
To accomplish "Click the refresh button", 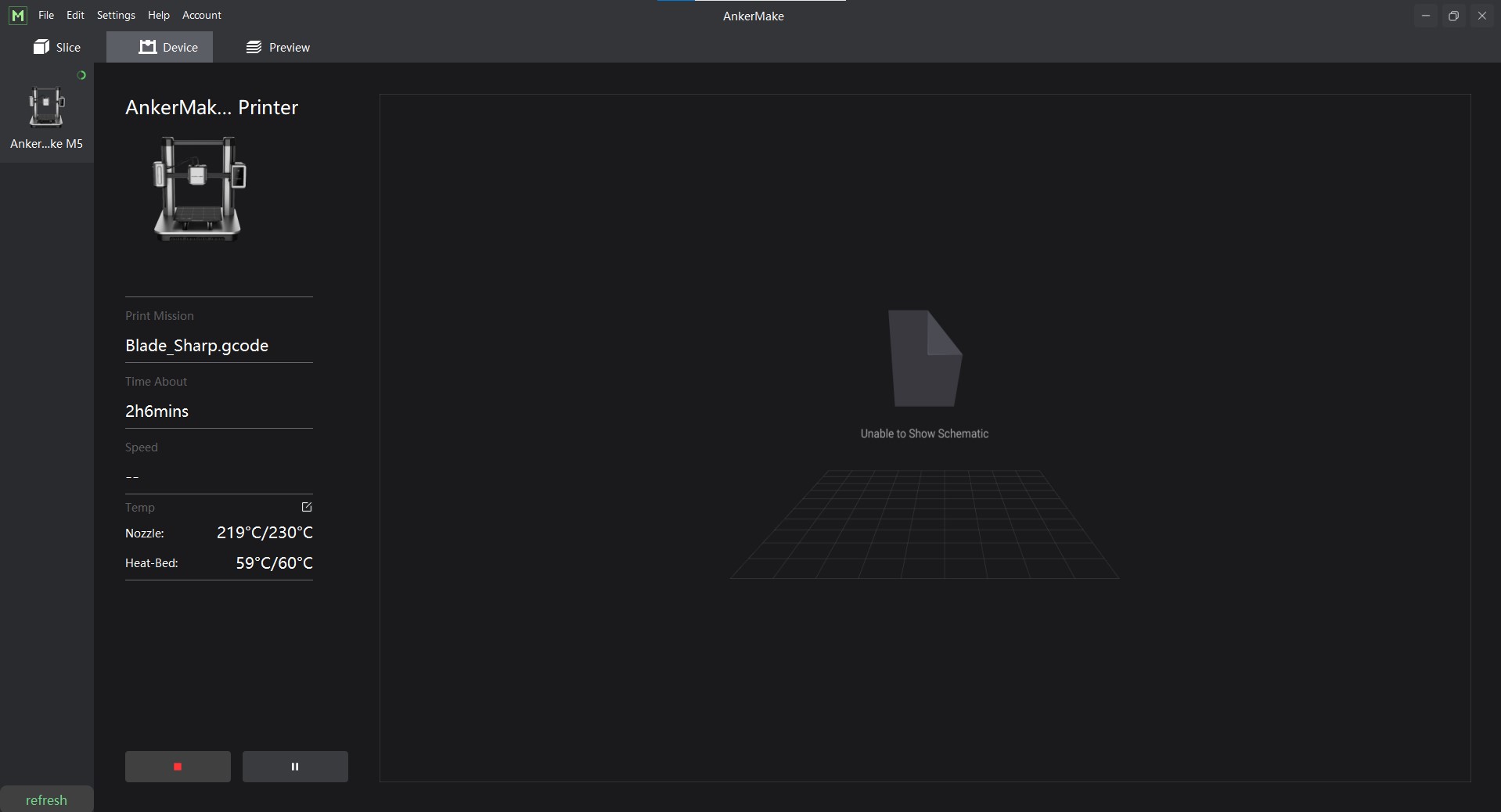I will (x=46, y=799).
